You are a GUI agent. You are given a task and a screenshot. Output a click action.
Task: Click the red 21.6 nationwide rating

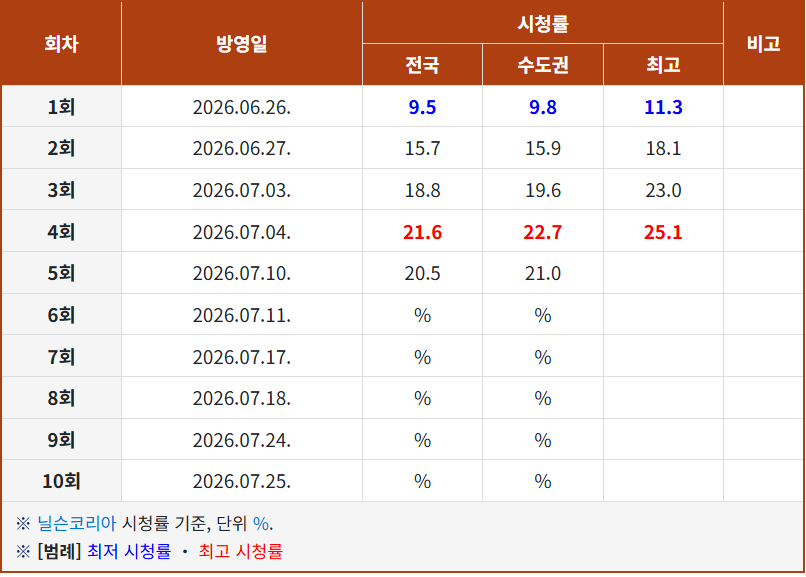click(x=422, y=232)
